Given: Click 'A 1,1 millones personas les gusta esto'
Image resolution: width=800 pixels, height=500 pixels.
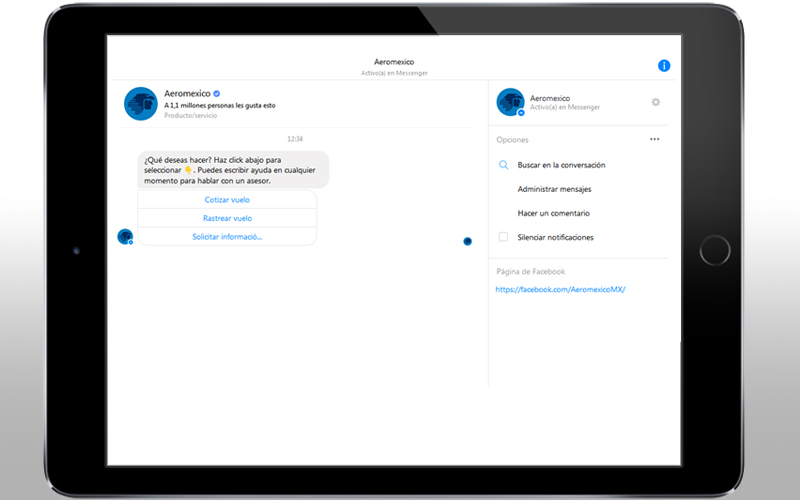Looking at the screenshot, I should click(x=220, y=106).
